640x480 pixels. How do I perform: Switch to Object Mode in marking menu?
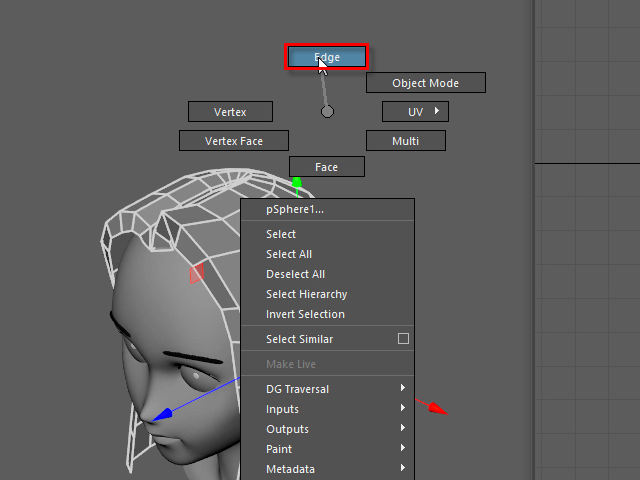[425, 83]
